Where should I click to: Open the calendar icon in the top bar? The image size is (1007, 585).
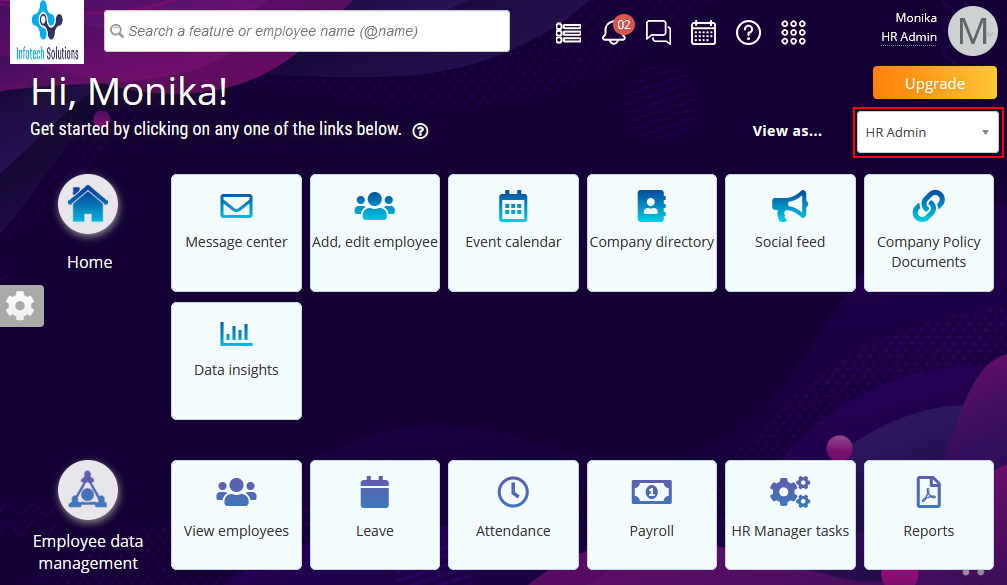click(x=703, y=32)
